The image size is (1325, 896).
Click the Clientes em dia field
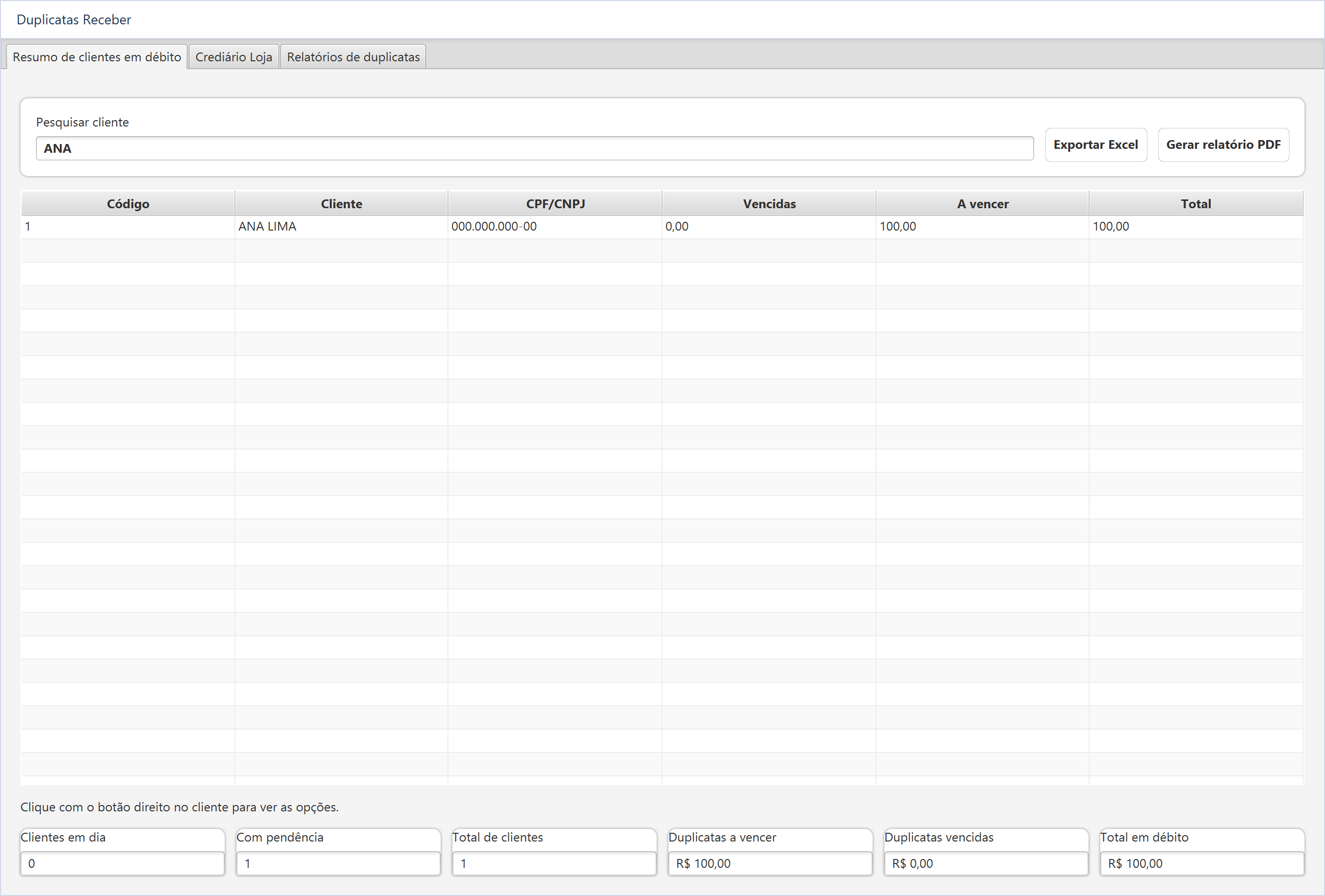(123, 863)
